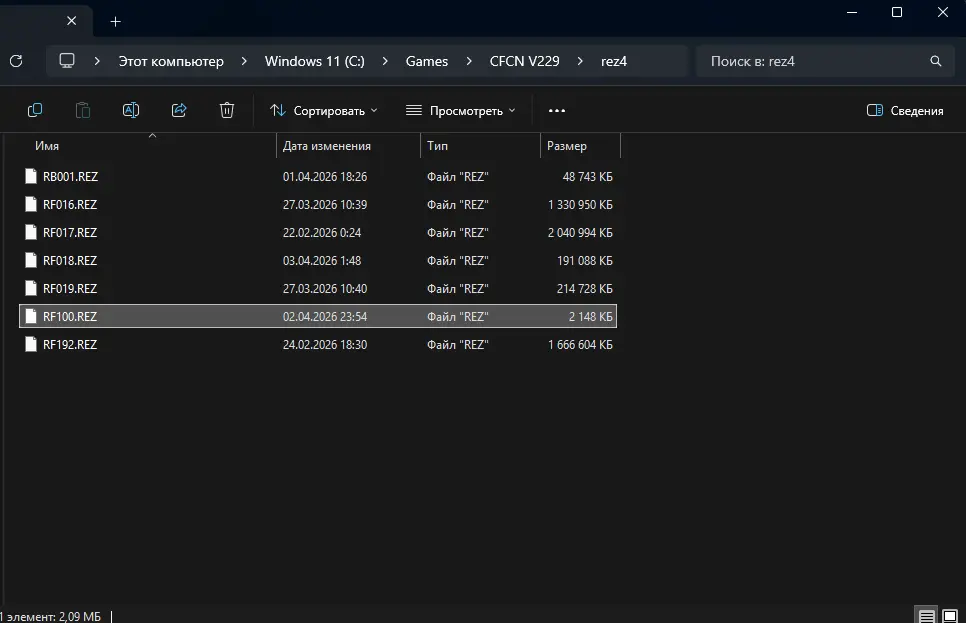The height and width of the screenshot is (623, 966).
Task: Open the Сортировать sort dropdown
Action: point(323,110)
